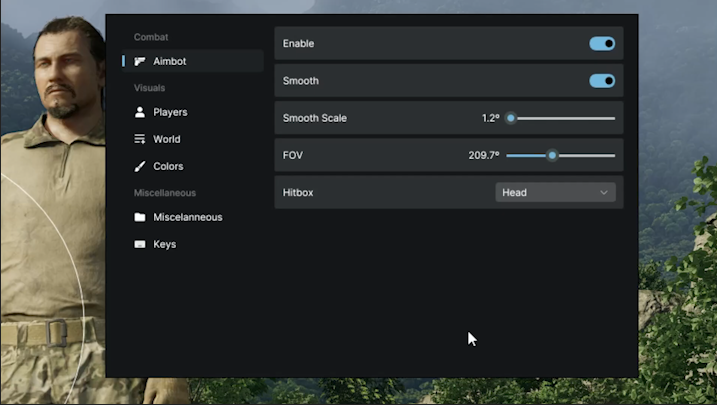Switch to the Players section
Screen dimensions: 717x405
pos(170,113)
